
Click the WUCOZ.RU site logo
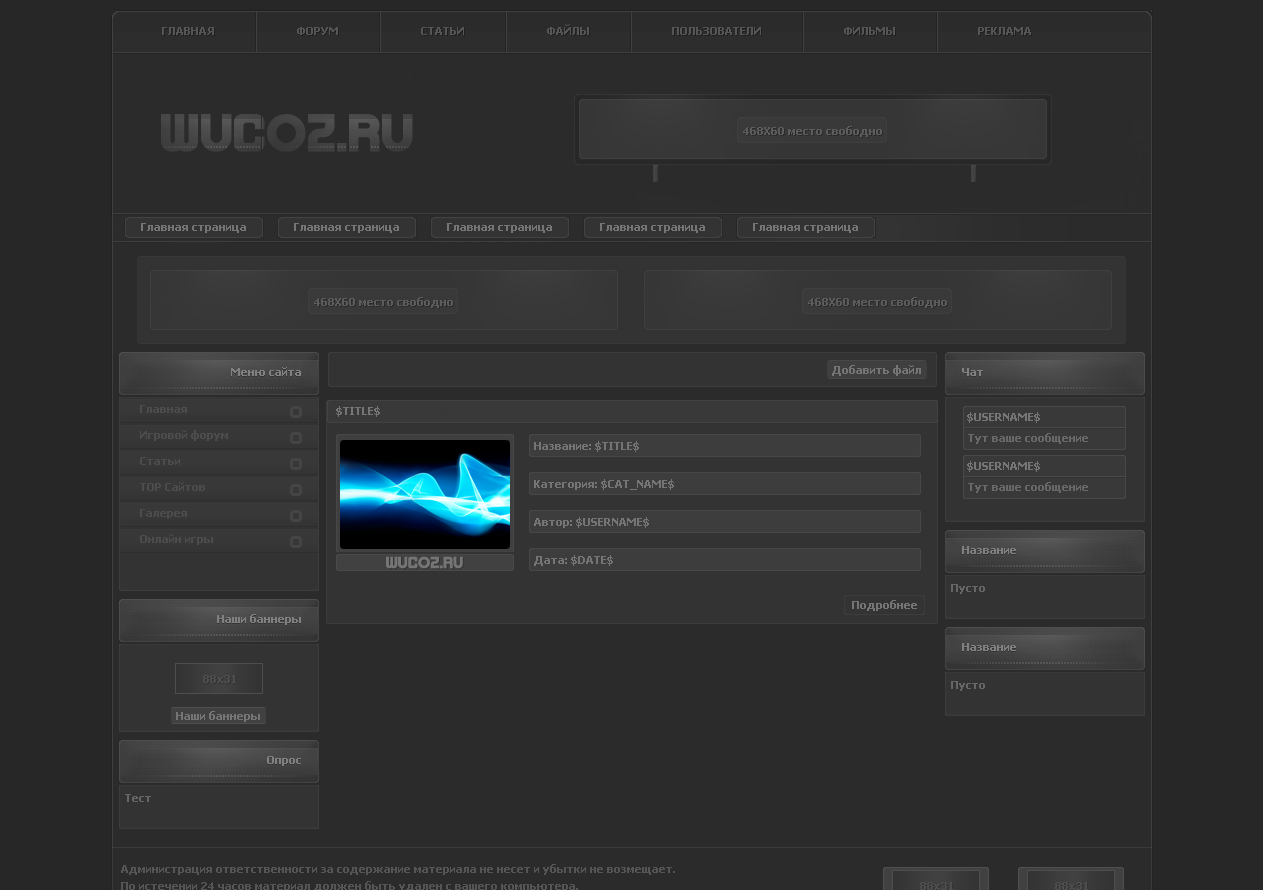point(287,132)
